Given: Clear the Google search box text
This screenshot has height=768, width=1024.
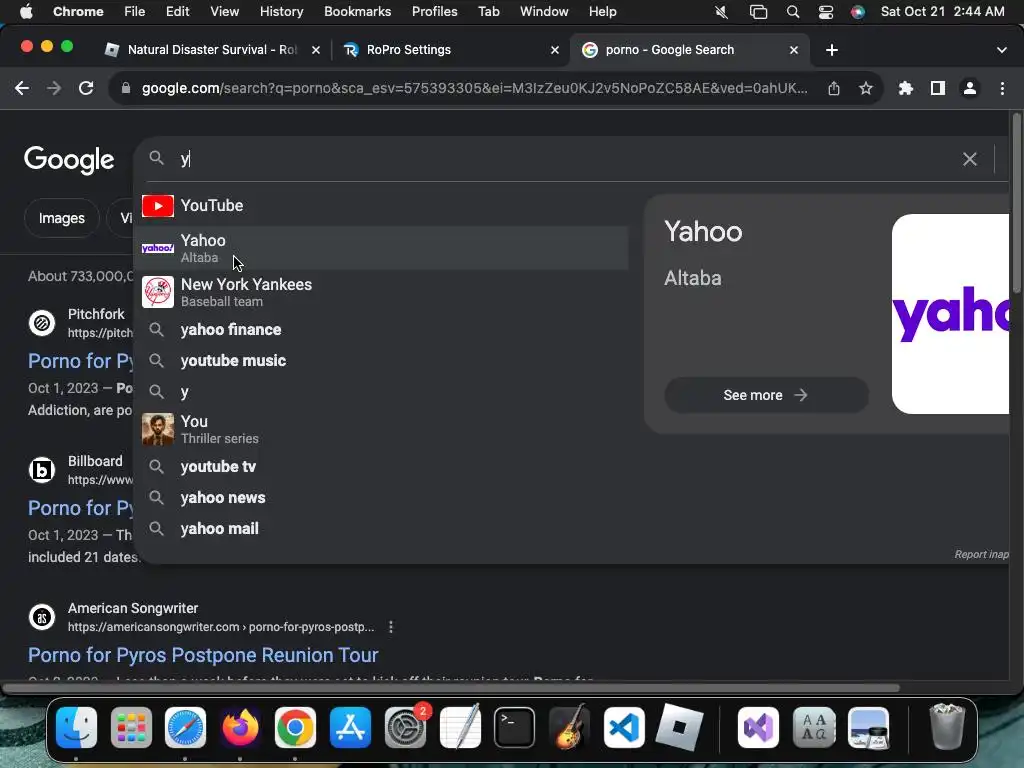Looking at the screenshot, I should 969,159.
